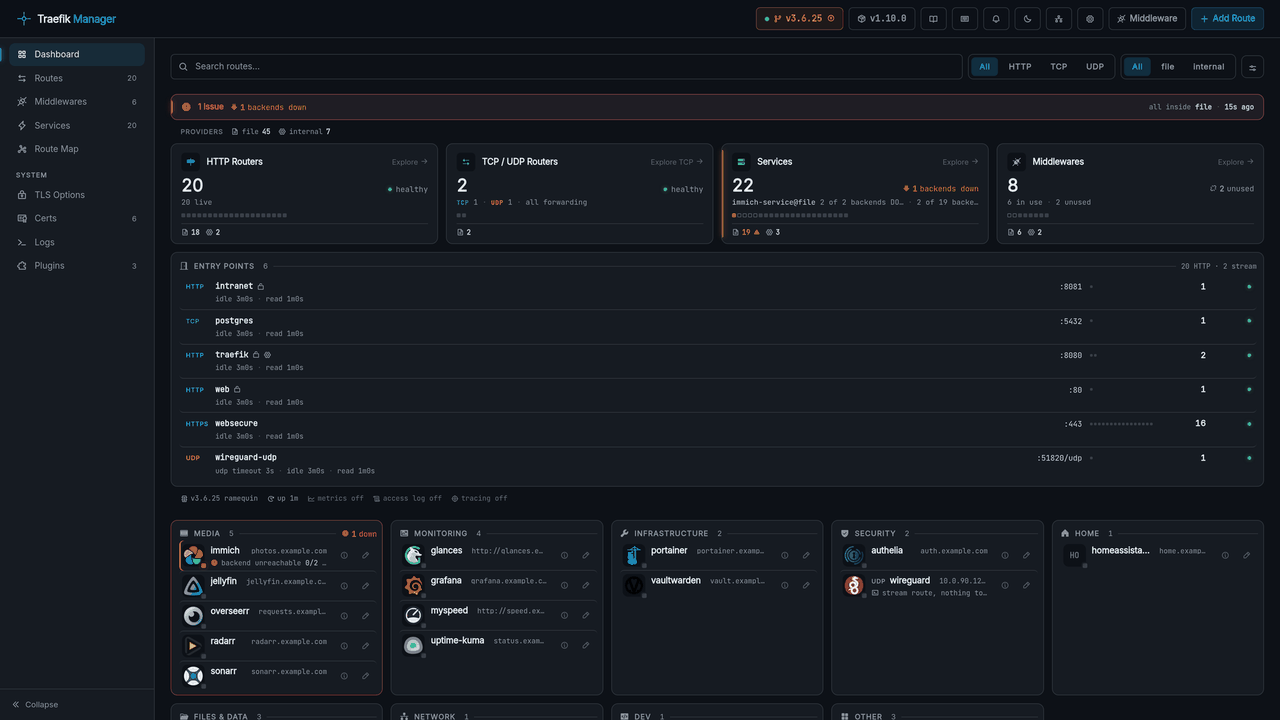Click the '1 down' badge in Media
1280x720 pixels.
(359, 534)
